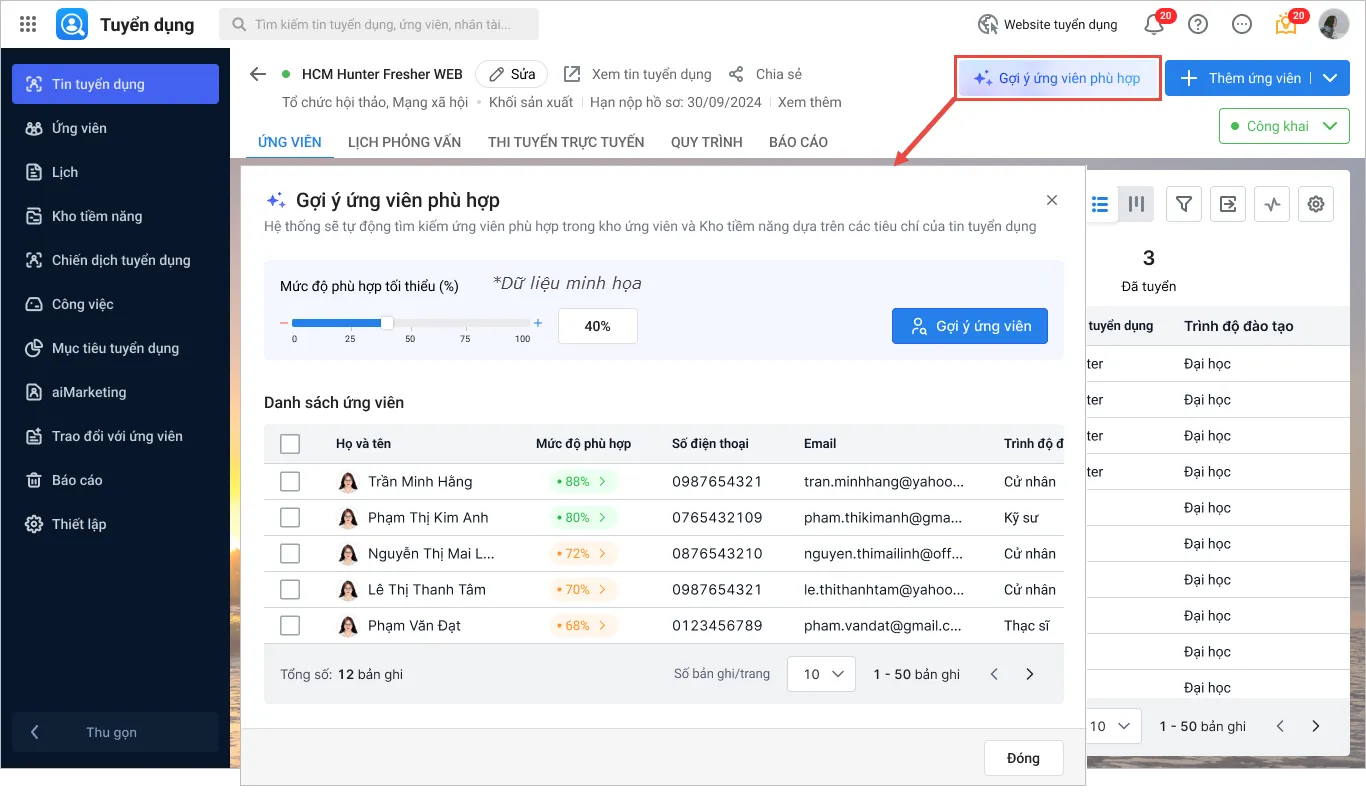The image size is (1366, 795).
Task: Click the Gợi ý ứng viên button
Action: coord(969,326)
